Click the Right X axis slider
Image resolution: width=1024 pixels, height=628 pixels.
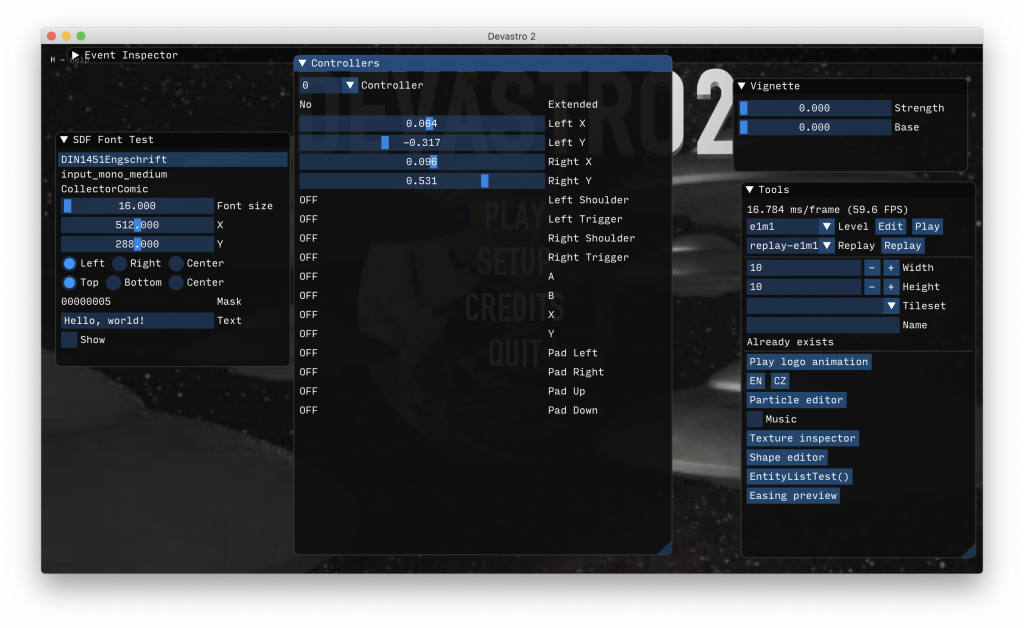click(x=422, y=162)
